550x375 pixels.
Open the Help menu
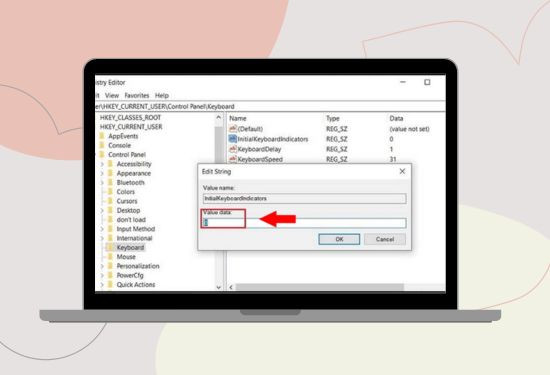tap(162, 95)
